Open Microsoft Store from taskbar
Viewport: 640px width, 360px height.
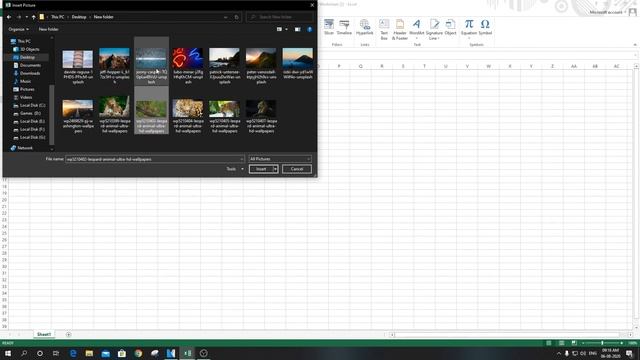122,353
